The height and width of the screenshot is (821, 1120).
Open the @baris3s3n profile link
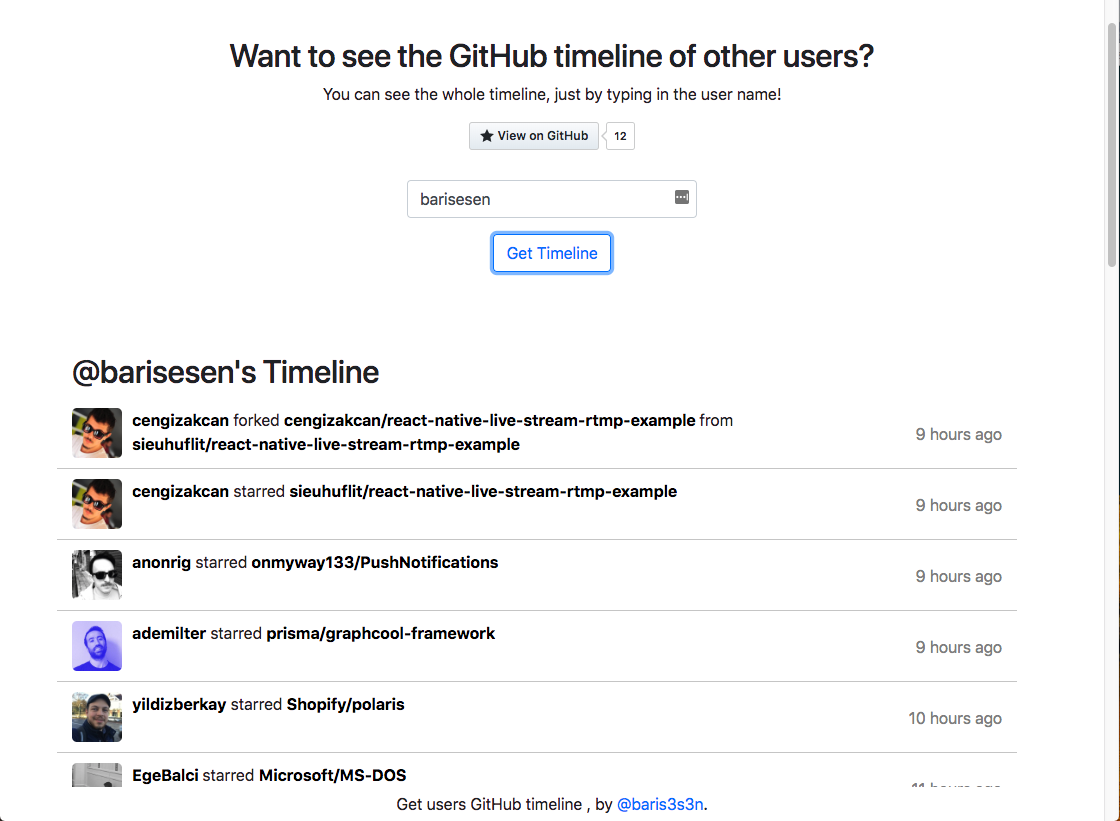coord(660,803)
